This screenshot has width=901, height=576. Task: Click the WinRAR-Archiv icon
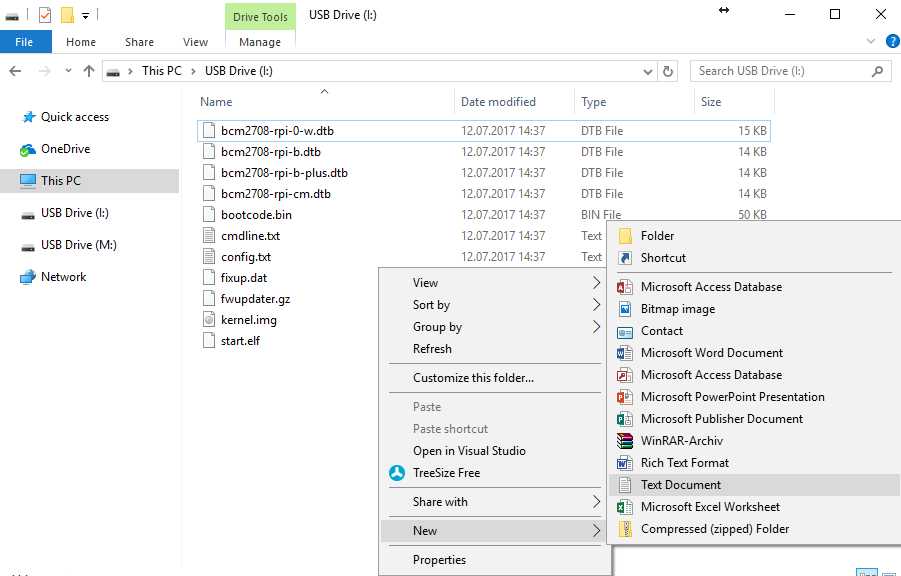pyautogui.click(x=625, y=441)
